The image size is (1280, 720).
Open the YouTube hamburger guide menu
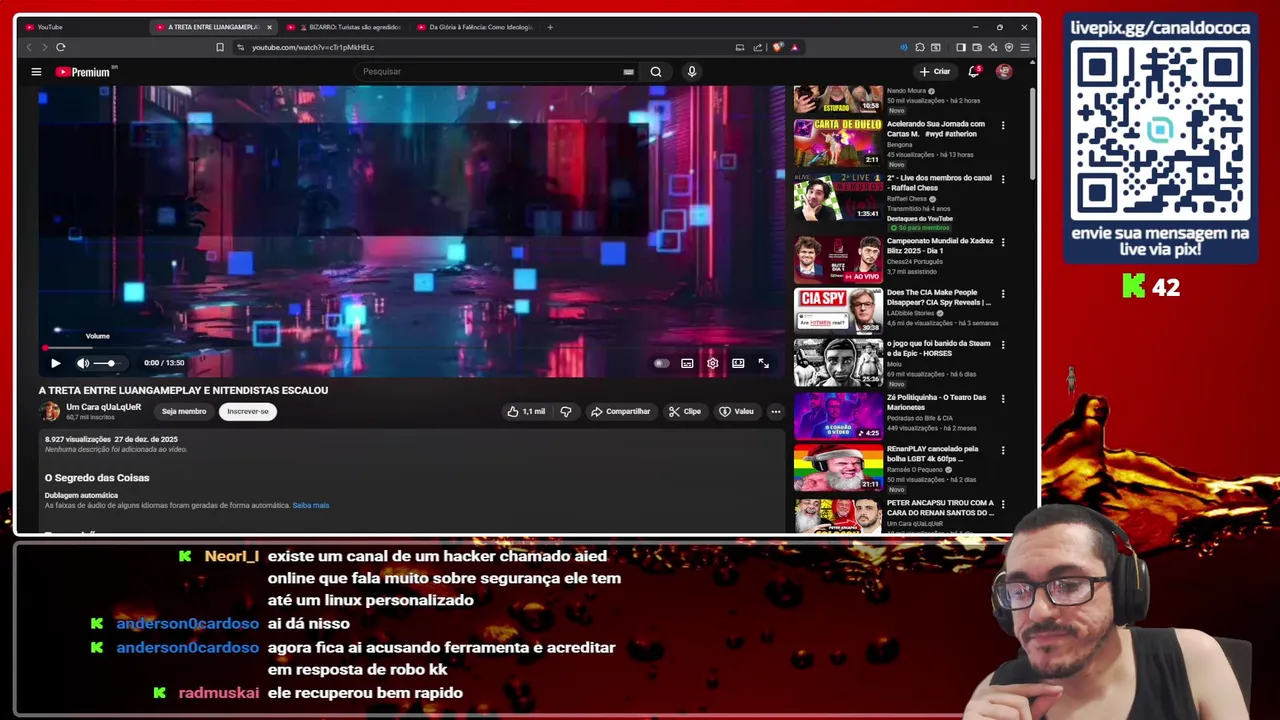click(36, 72)
